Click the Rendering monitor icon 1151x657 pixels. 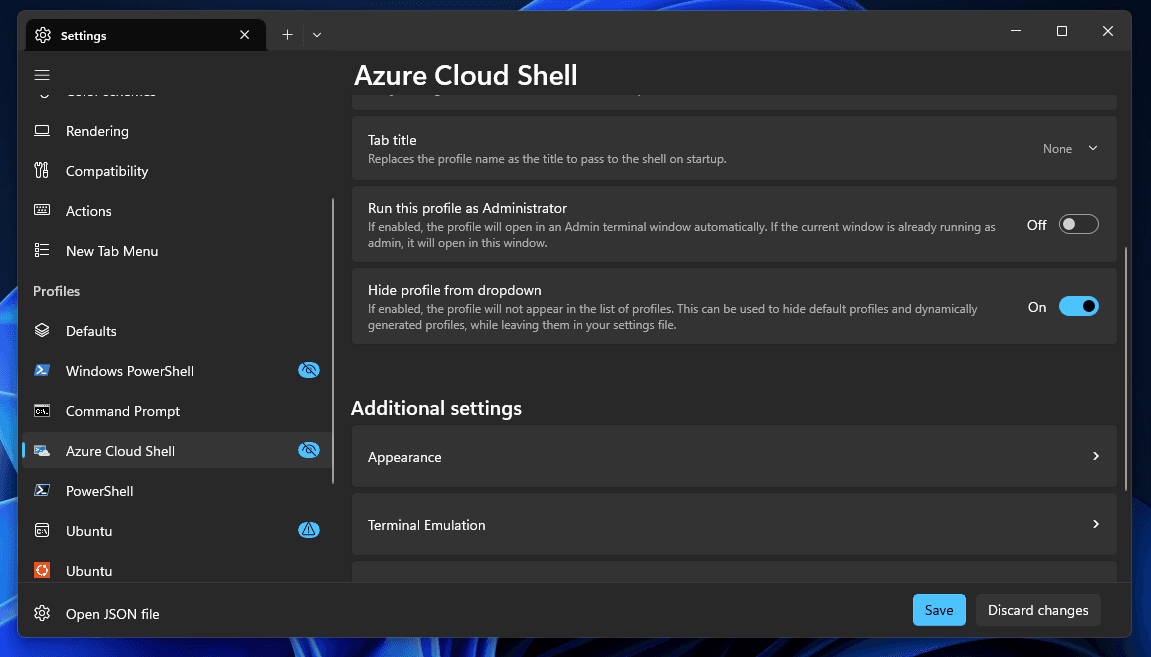tap(42, 131)
